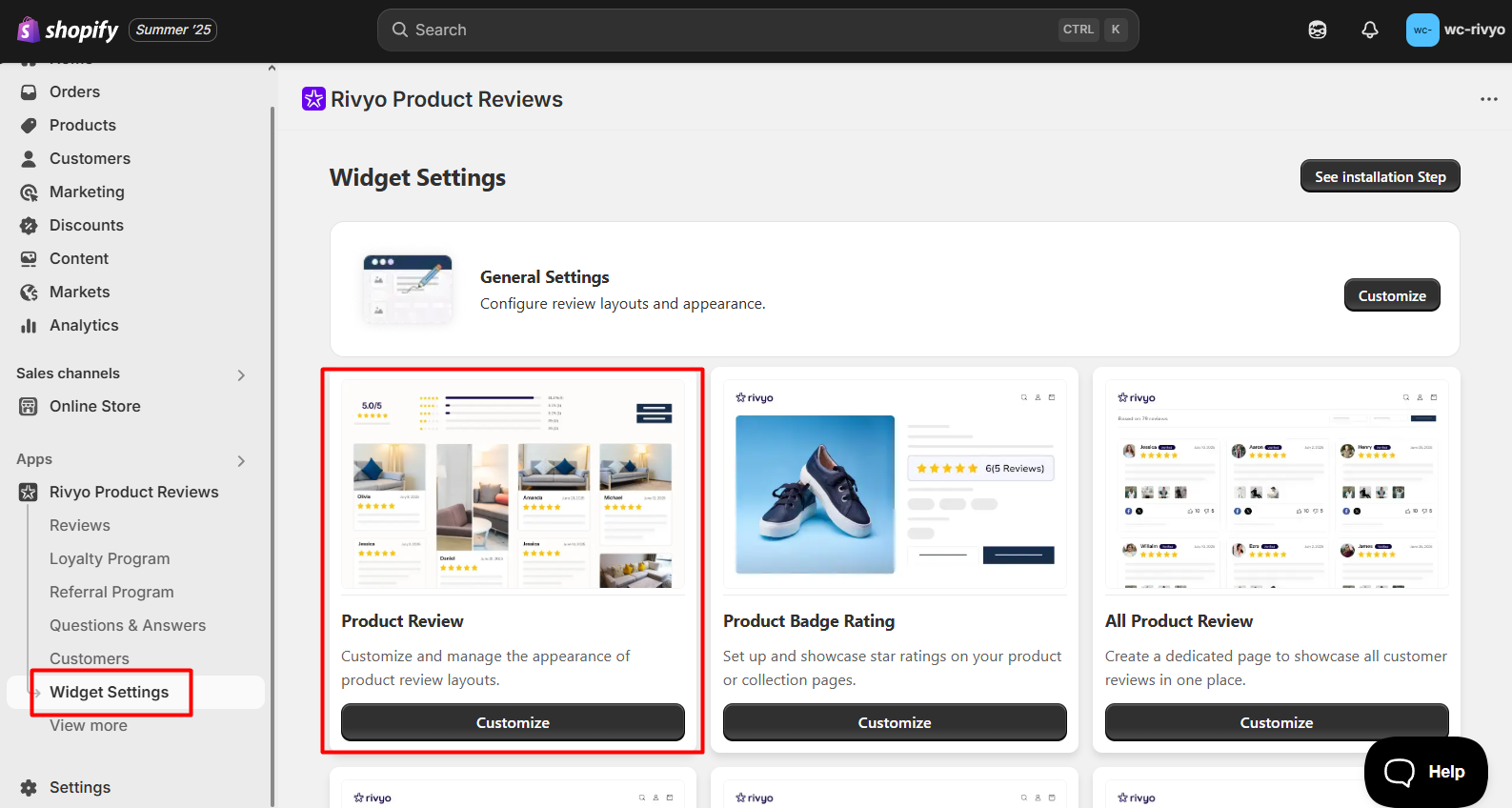The image size is (1512, 808).
Task: Open Settings in the sidebar
Action: (80, 788)
